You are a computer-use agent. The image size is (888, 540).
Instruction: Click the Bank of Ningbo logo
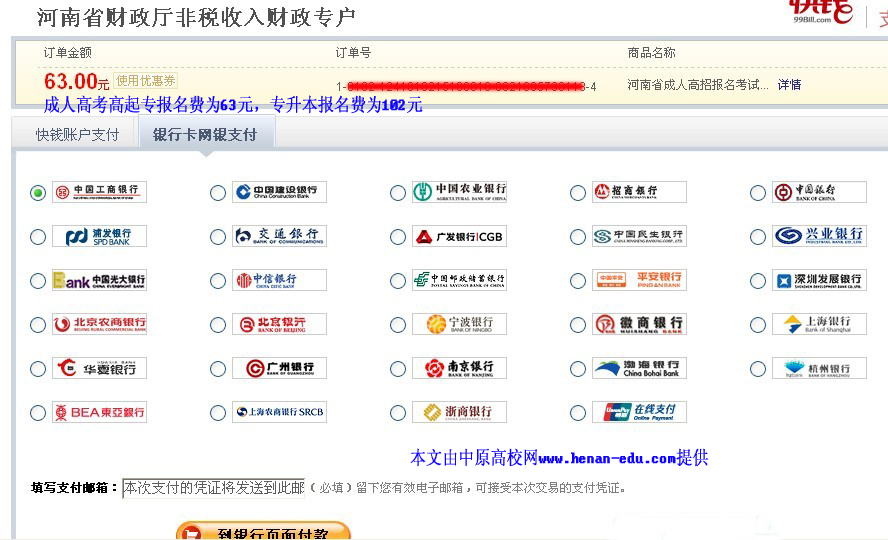[x=459, y=324]
